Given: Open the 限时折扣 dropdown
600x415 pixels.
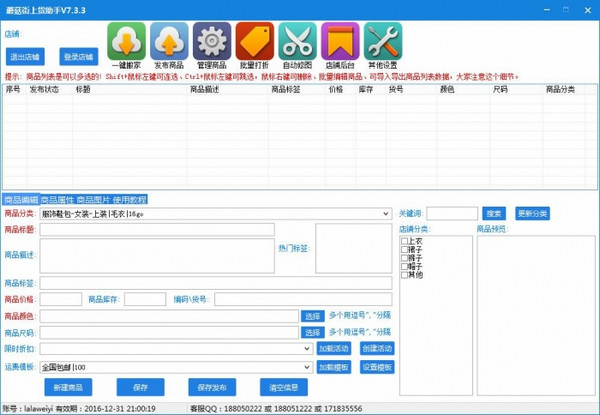Looking at the screenshot, I should point(307,349).
